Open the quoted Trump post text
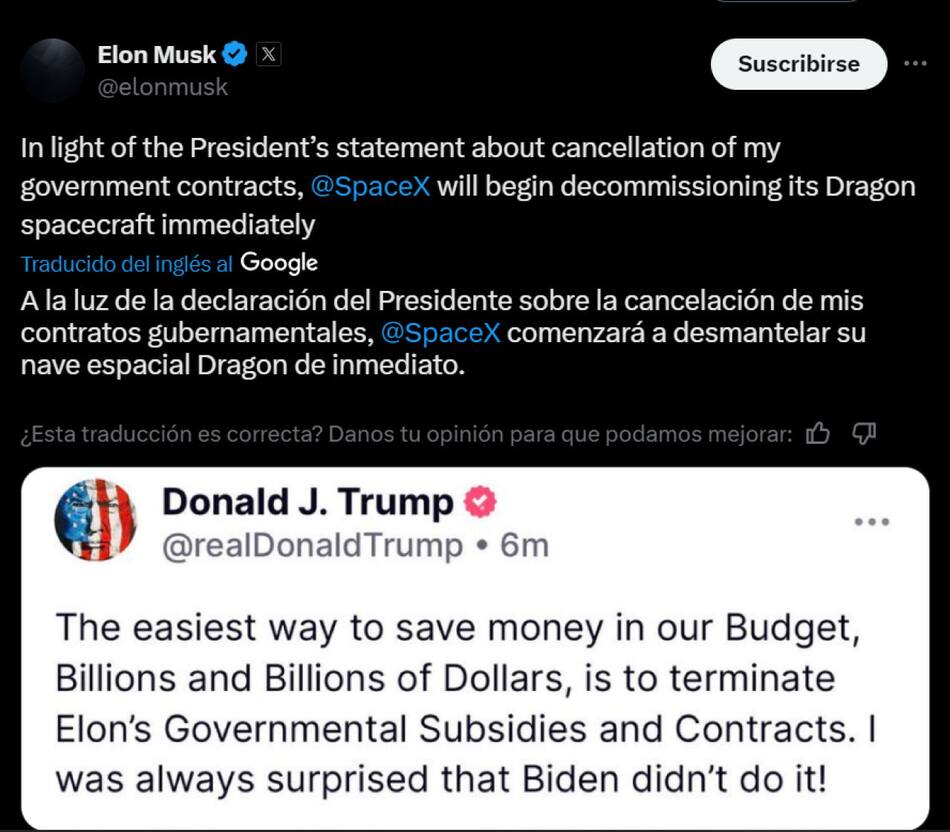Screen dimensions: 950x832 [465, 703]
